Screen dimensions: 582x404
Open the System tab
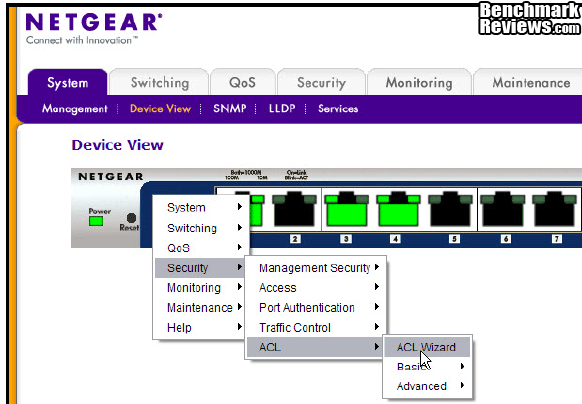(x=68, y=82)
